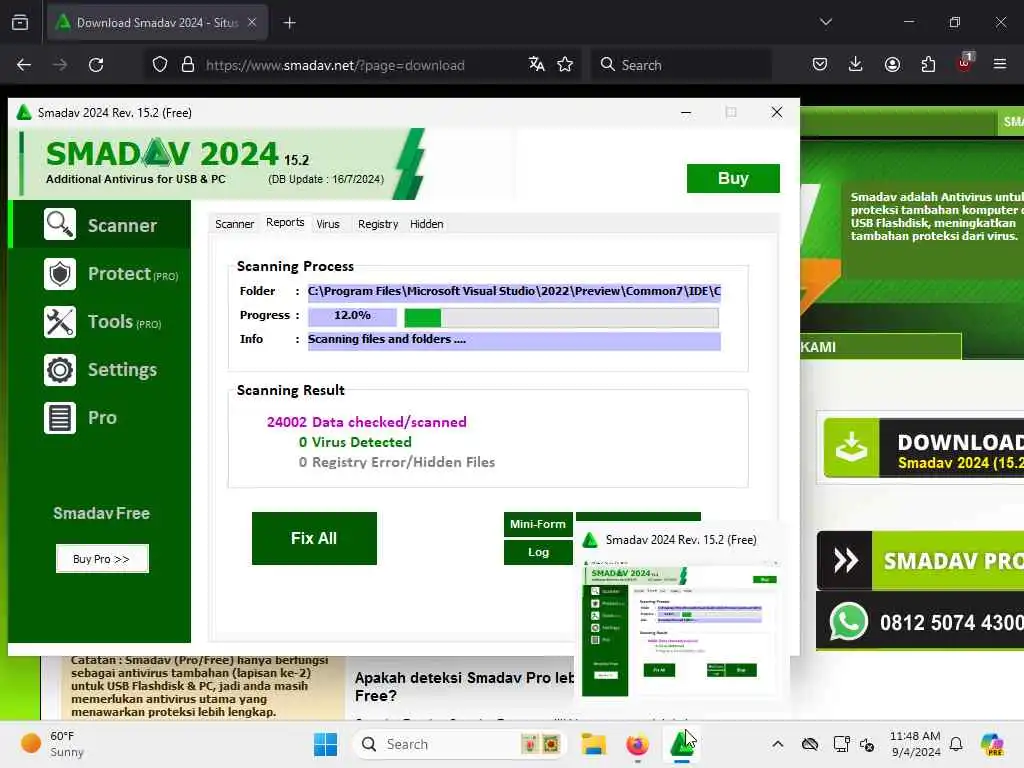1024x768 pixels.
Task: Switch to the Registry tab
Action: pyautogui.click(x=377, y=224)
